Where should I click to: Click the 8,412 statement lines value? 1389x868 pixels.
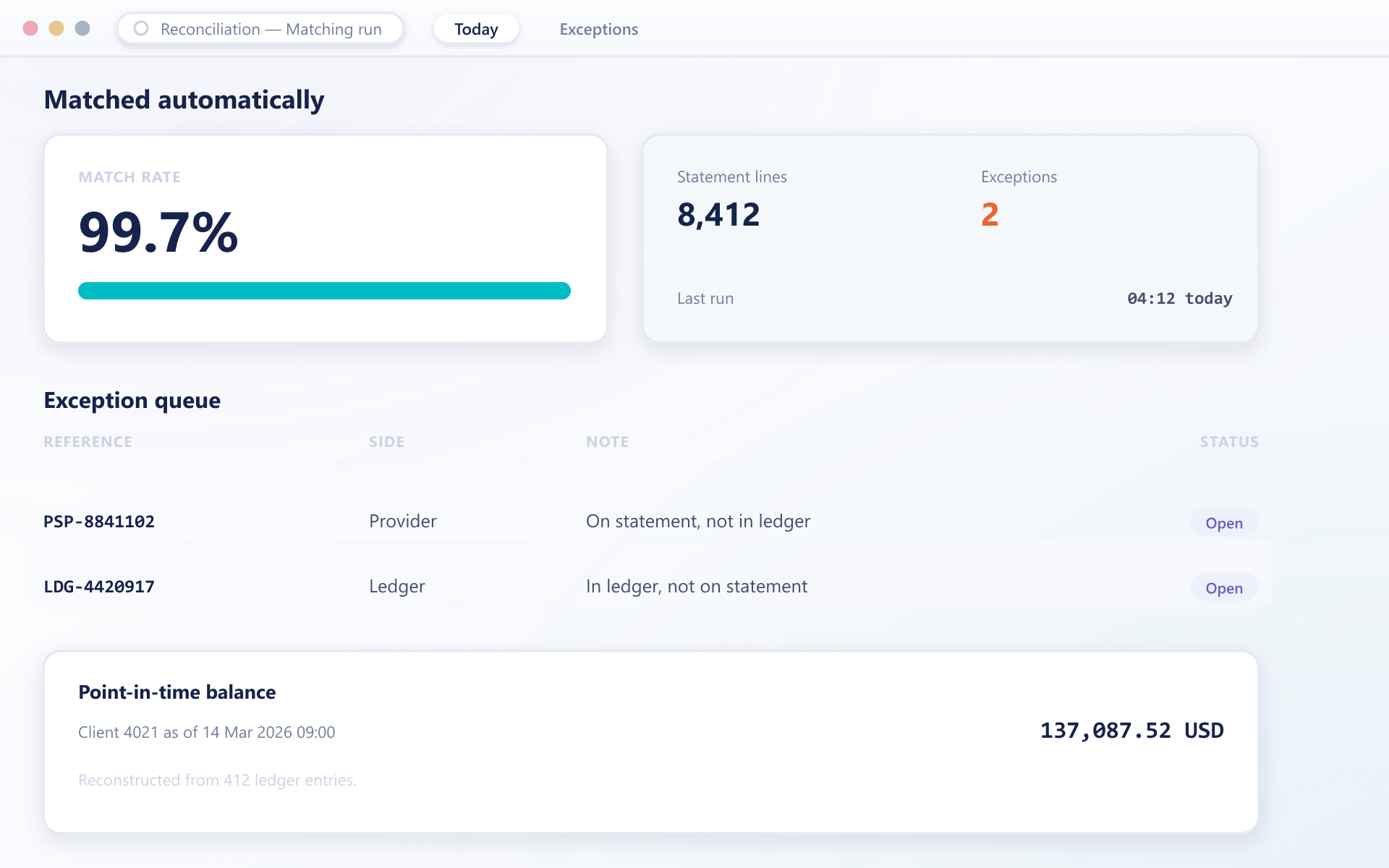[718, 215]
